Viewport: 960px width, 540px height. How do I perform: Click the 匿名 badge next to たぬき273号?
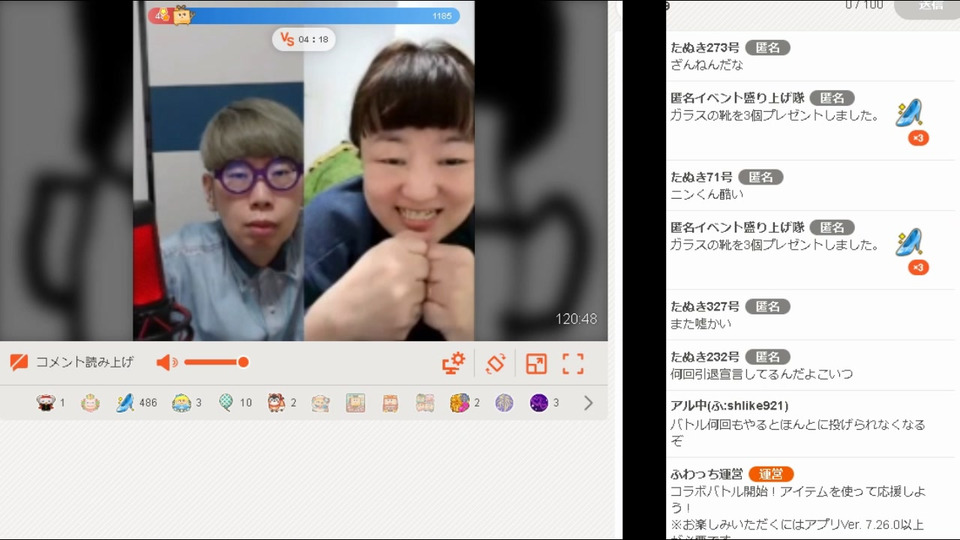768,48
